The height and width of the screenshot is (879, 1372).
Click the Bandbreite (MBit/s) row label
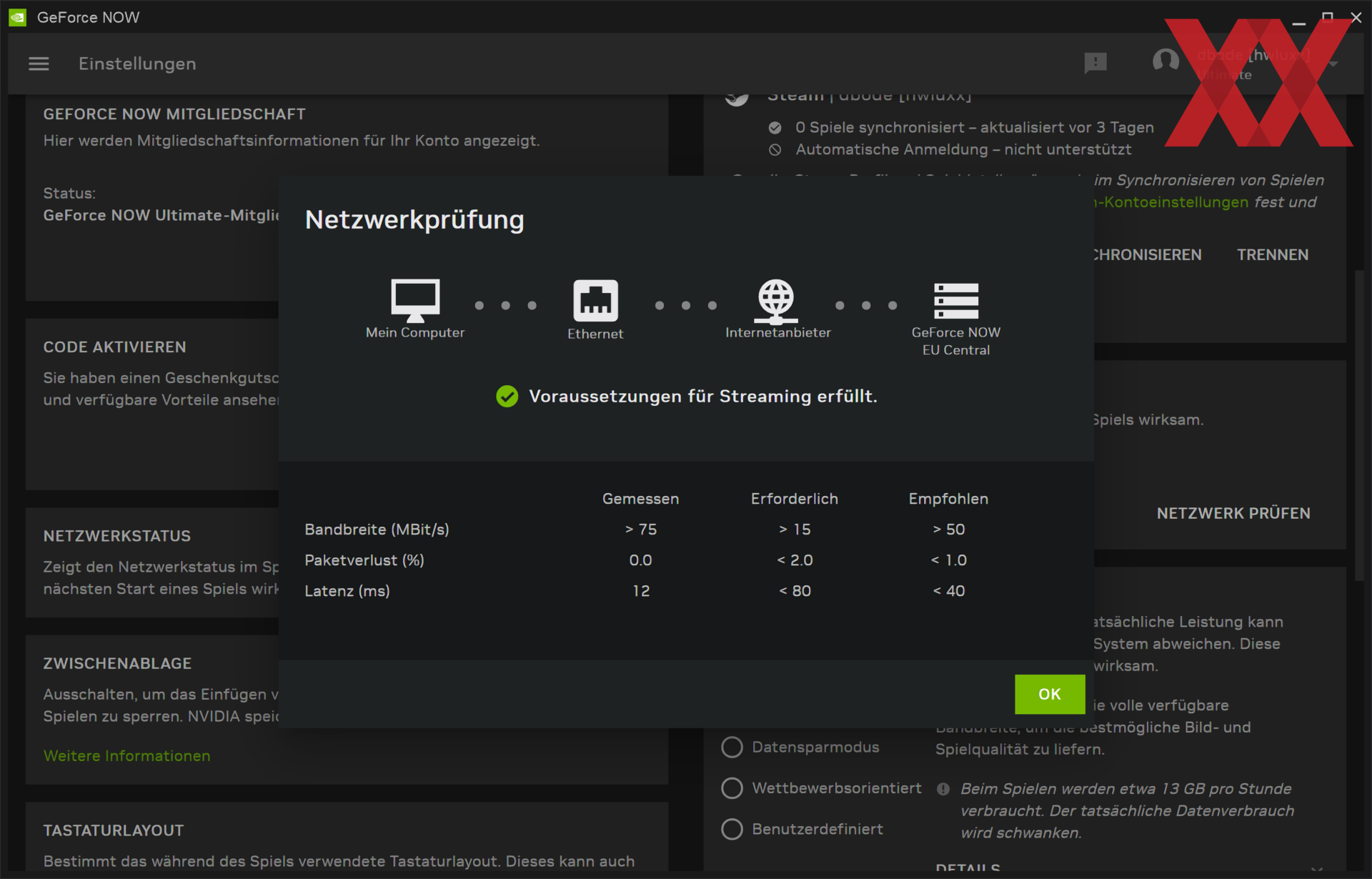(377, 530)
